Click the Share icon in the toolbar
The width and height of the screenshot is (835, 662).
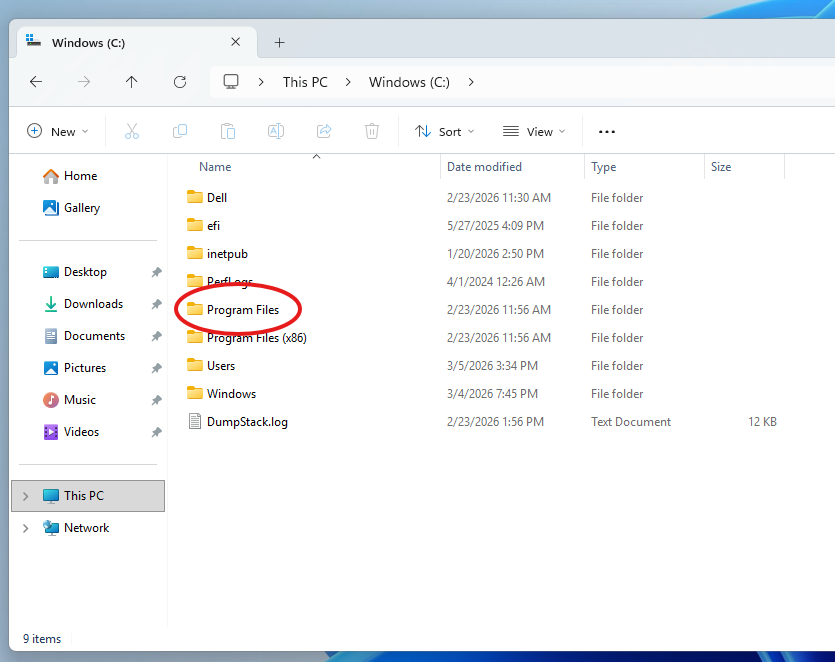(323, 130)
